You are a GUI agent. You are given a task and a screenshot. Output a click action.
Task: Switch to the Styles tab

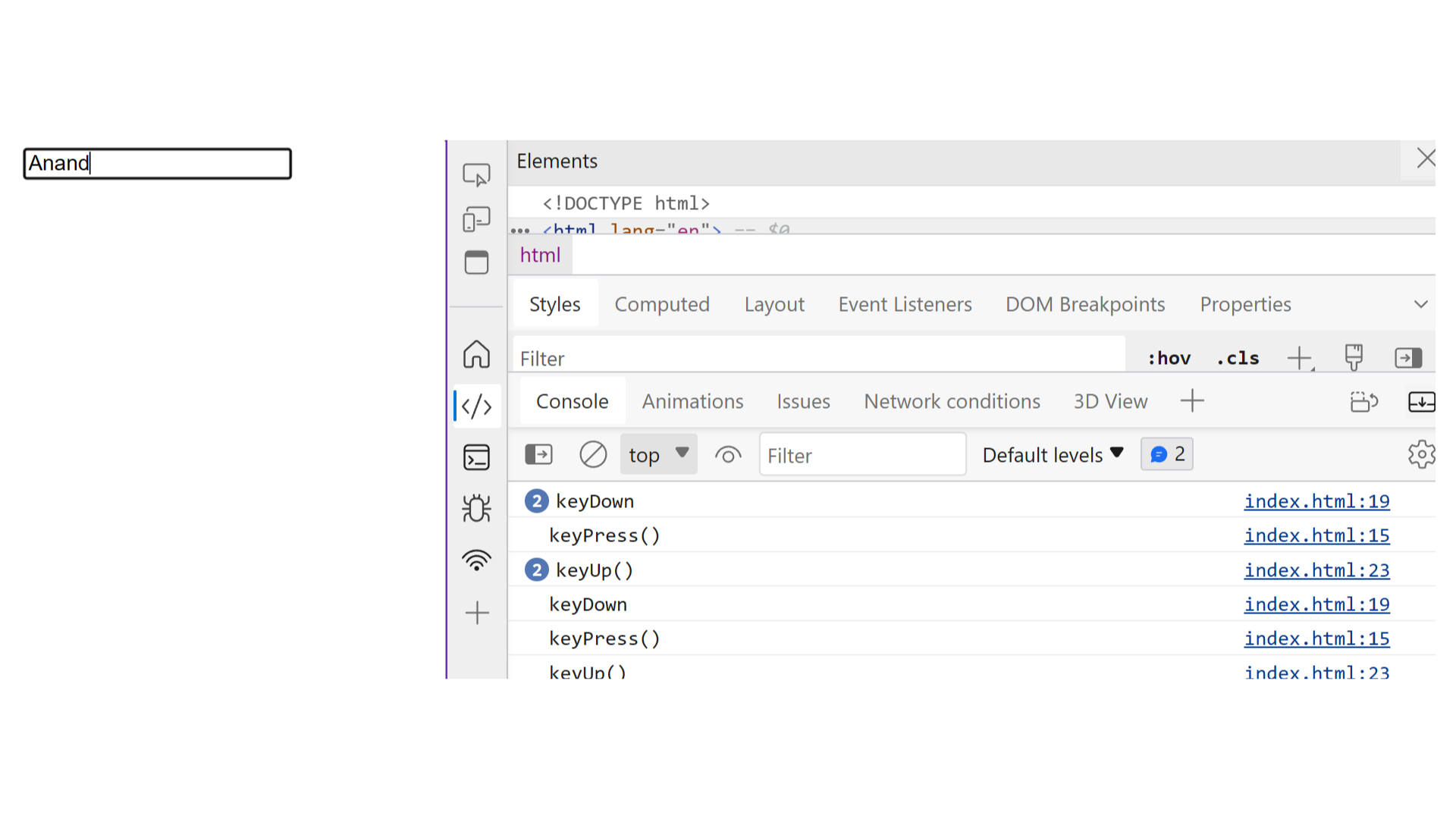point(554,304)
